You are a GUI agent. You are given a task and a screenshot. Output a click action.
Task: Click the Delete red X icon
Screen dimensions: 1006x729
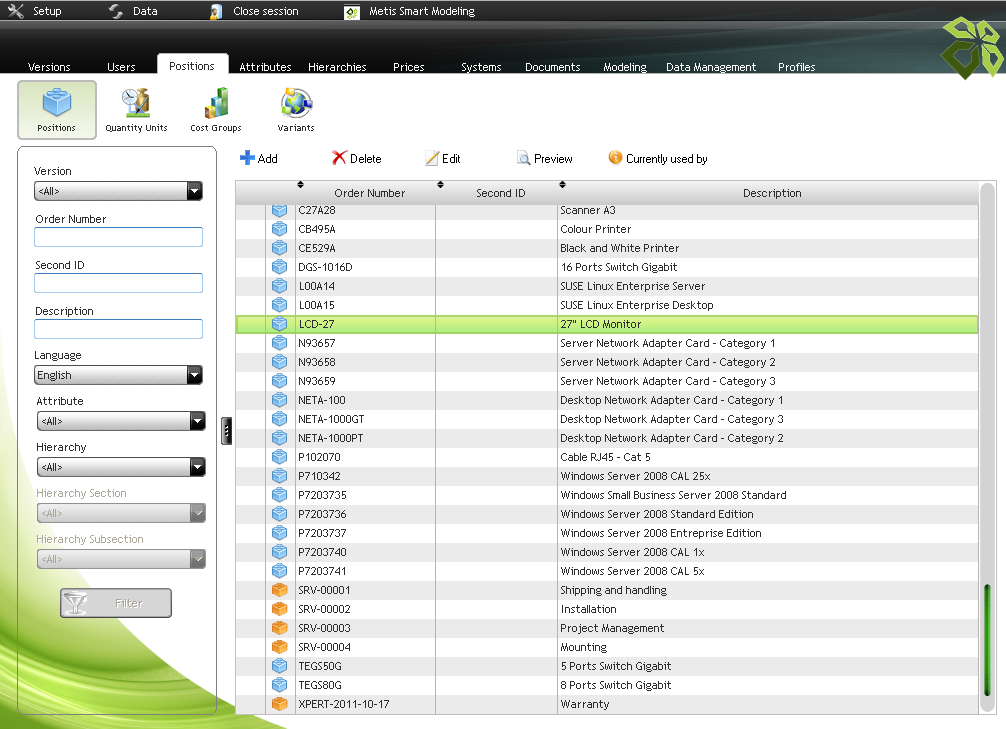pos(339,158)
